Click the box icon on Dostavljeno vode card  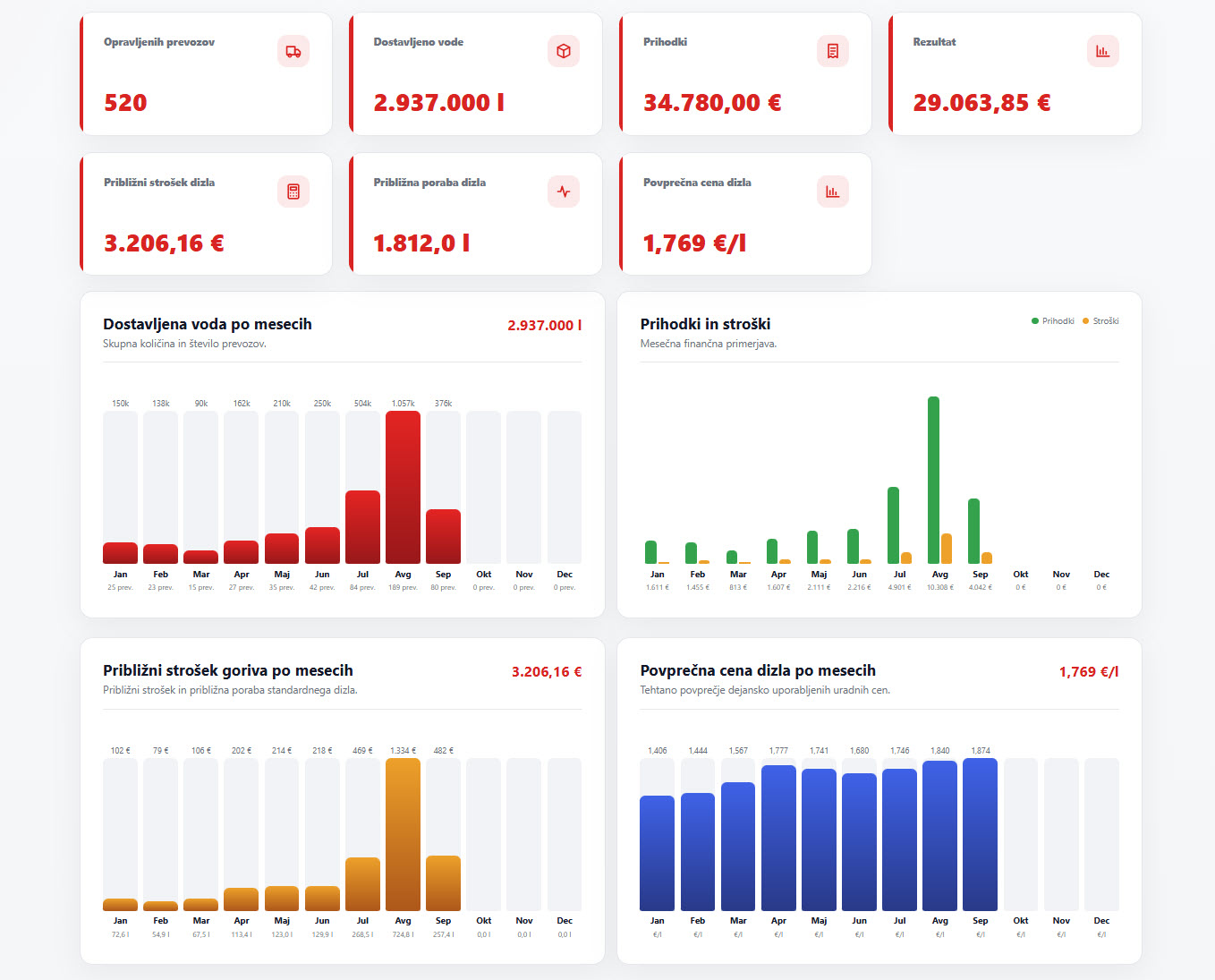564,51
